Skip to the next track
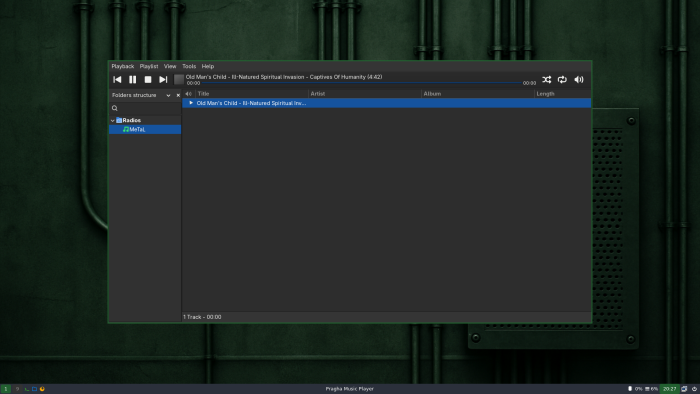700x394 pixels. click(163, 79)
